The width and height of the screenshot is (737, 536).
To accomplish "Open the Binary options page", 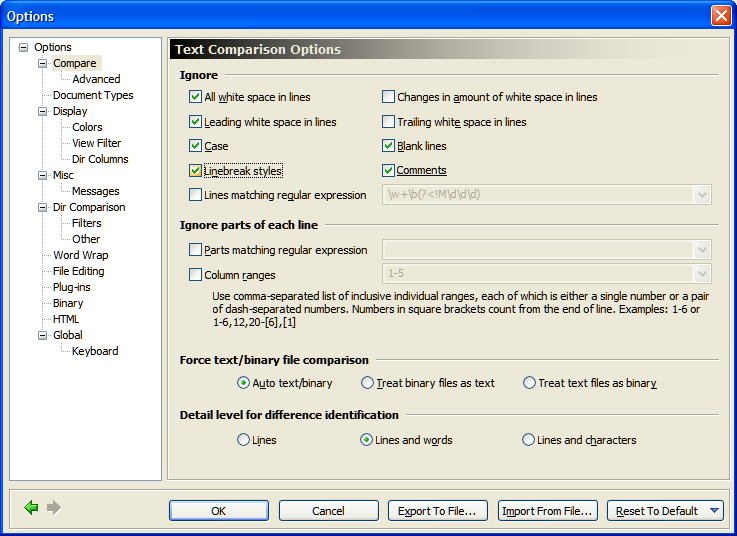I will coord(68,303).
